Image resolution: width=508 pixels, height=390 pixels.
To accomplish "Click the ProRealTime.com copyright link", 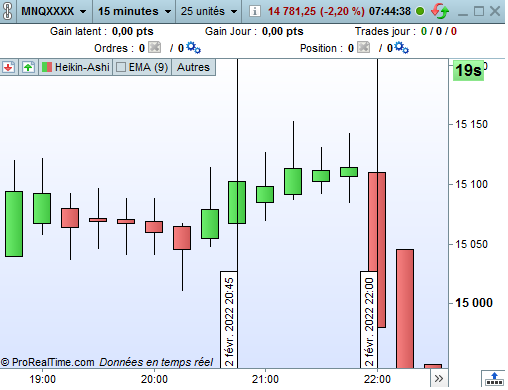I will [48, 362].
